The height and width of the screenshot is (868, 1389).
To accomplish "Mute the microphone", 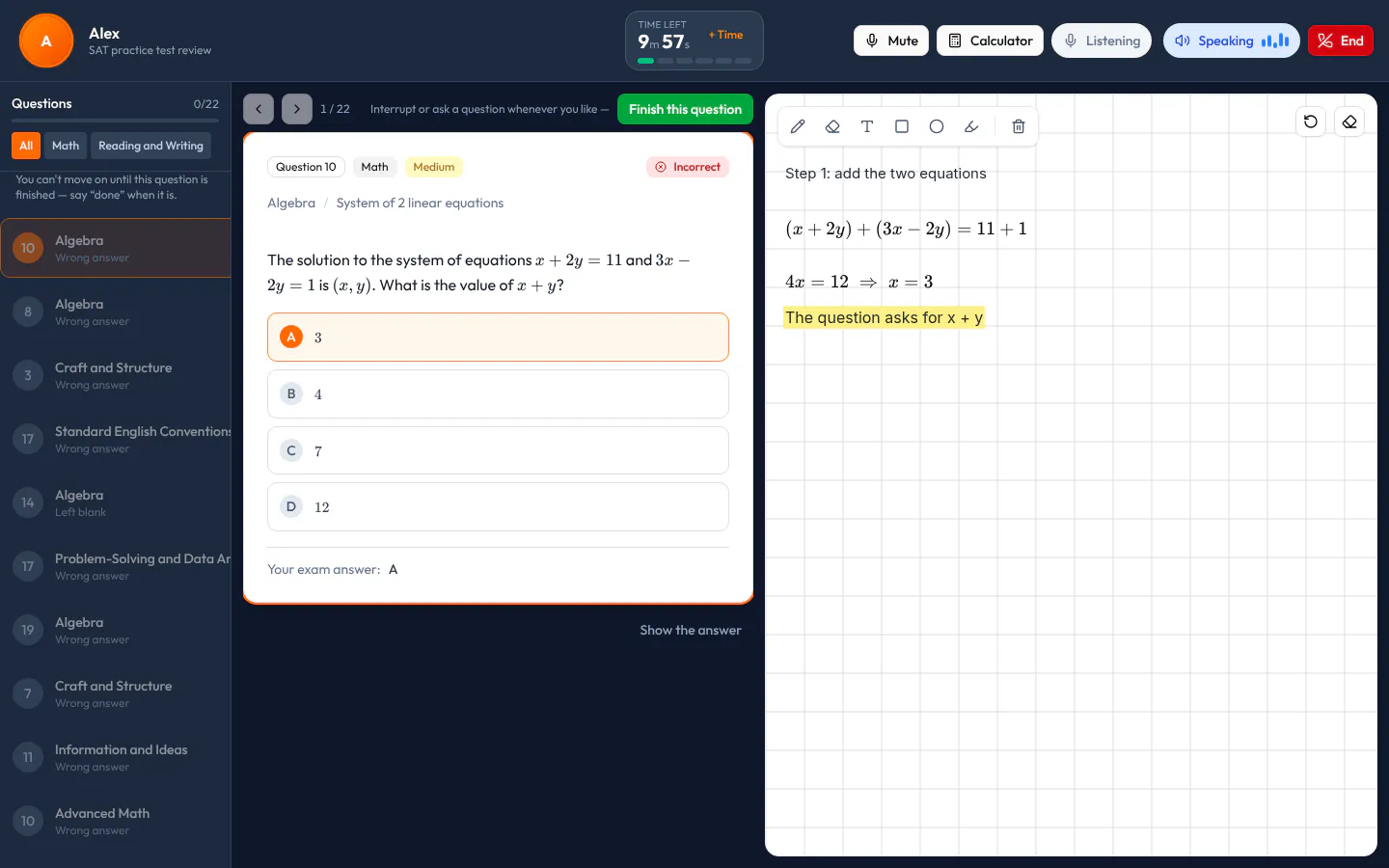I will [891, 41].
